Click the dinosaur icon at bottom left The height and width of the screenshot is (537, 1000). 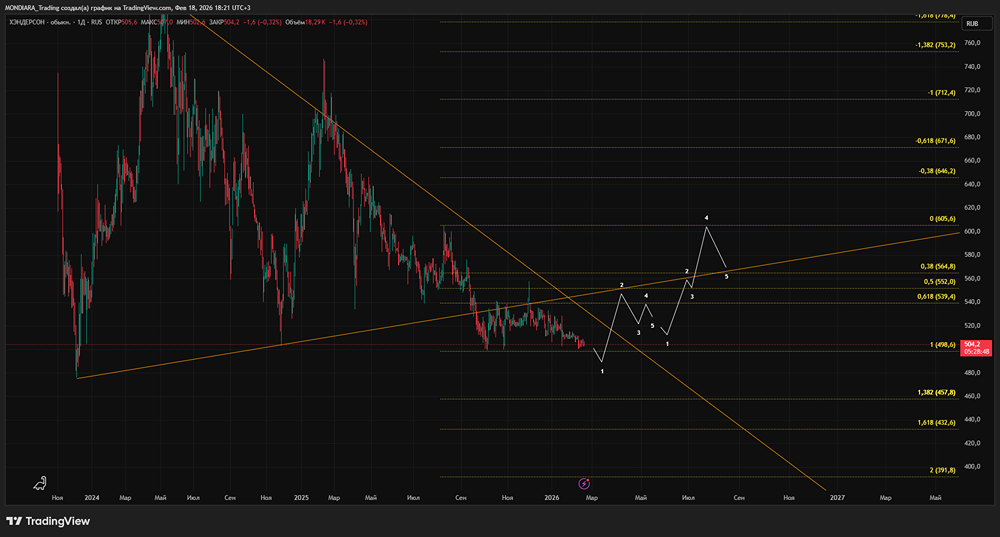coord(40,483)
